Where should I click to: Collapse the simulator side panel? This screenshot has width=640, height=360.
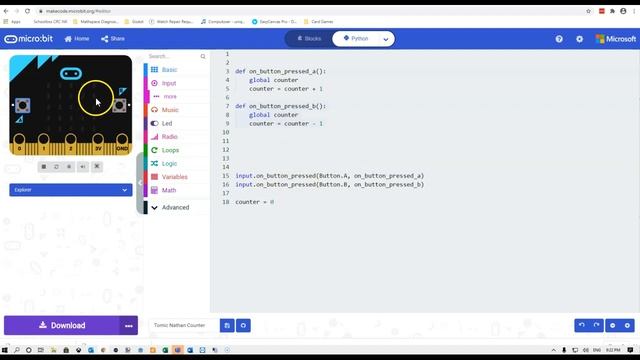coord(140,183)
